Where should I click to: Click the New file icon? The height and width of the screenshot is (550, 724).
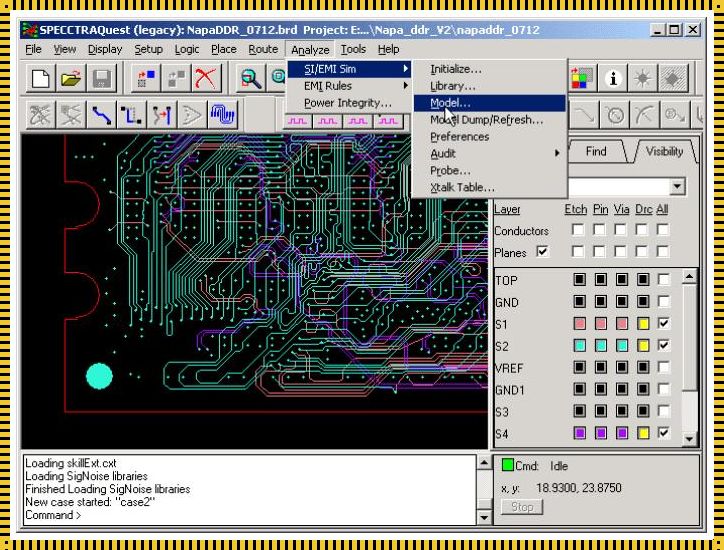click(41, 78)
